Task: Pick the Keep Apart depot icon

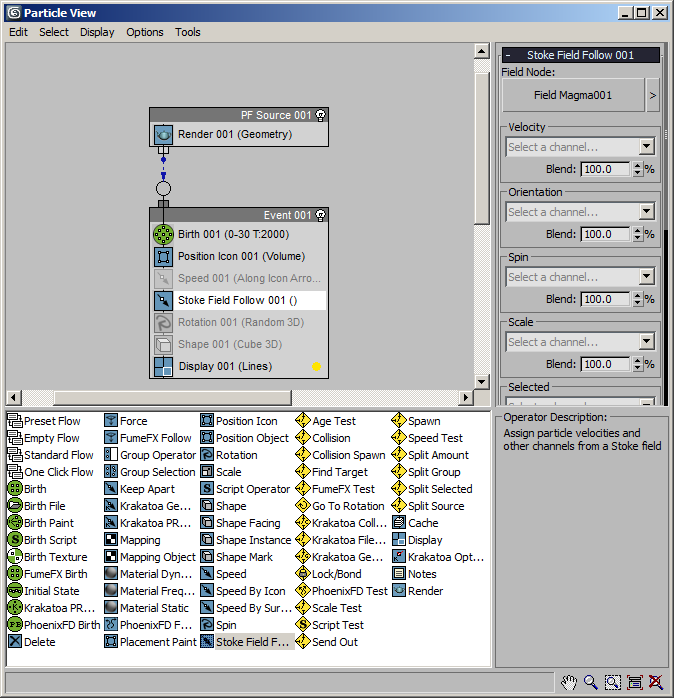Action: point(111,489)
